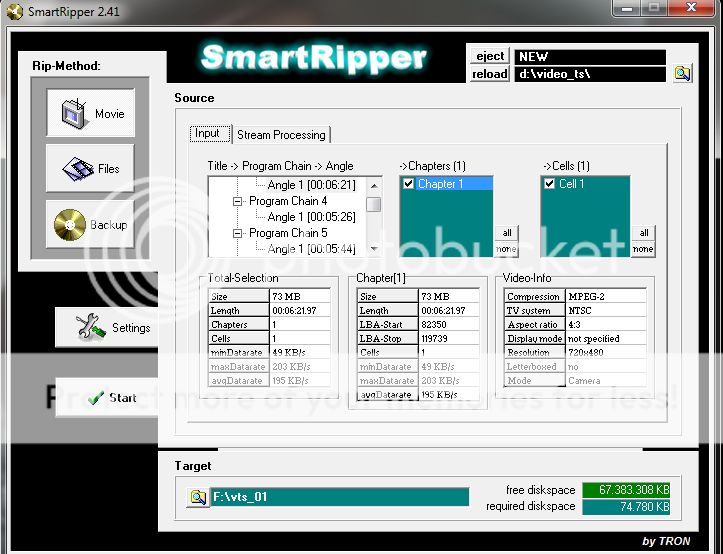
Task: Select the Backup rip method
Action: 90,225
